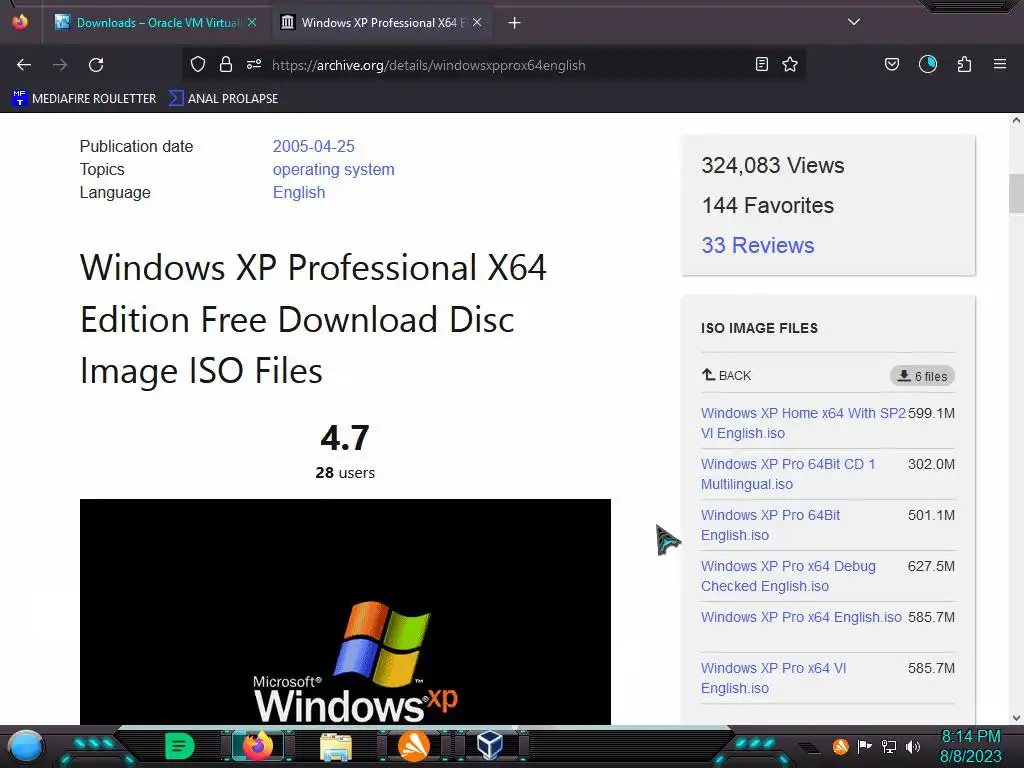The height and width of the screenshot is (768, 1024).
Task: Download Windows XP Pro 64Bit English.iso
Action: click(771, 525)
